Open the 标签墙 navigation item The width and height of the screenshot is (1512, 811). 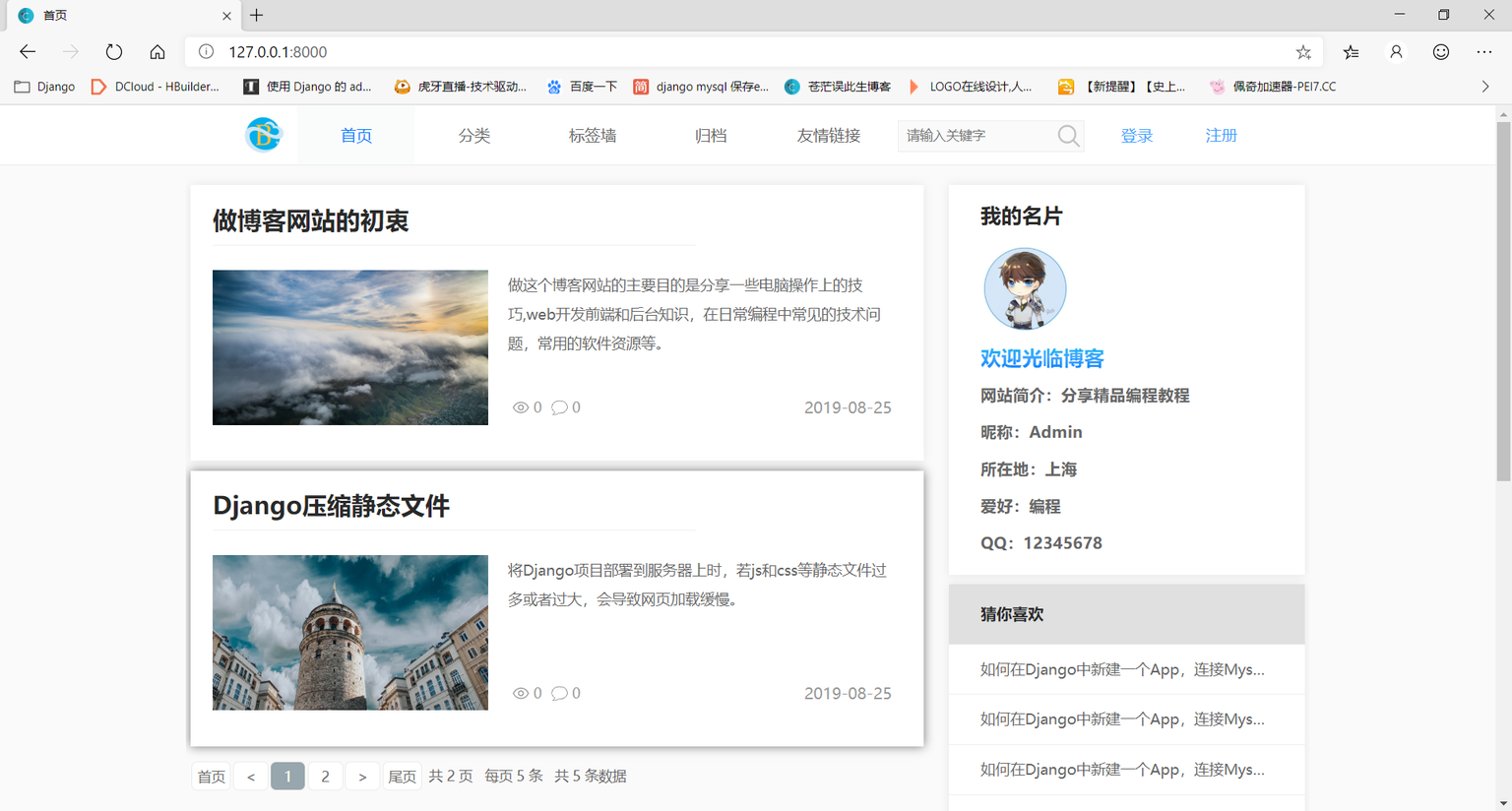(x=592, y=136)
